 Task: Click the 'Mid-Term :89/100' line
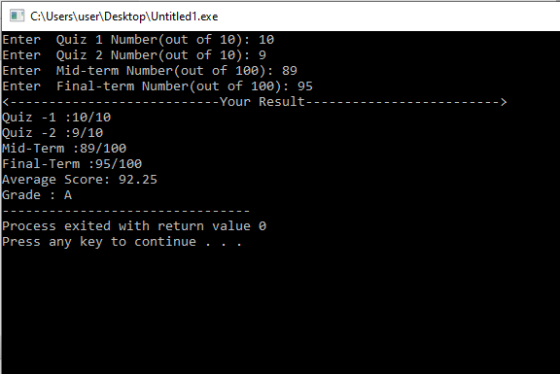(64, 148)
